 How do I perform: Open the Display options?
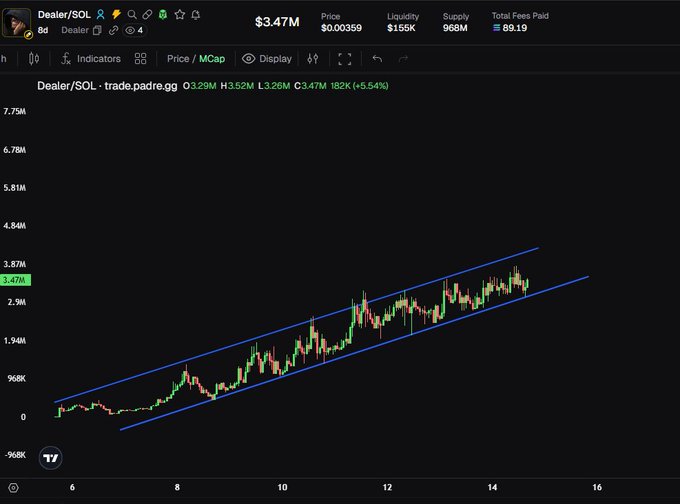coord(267,59)
